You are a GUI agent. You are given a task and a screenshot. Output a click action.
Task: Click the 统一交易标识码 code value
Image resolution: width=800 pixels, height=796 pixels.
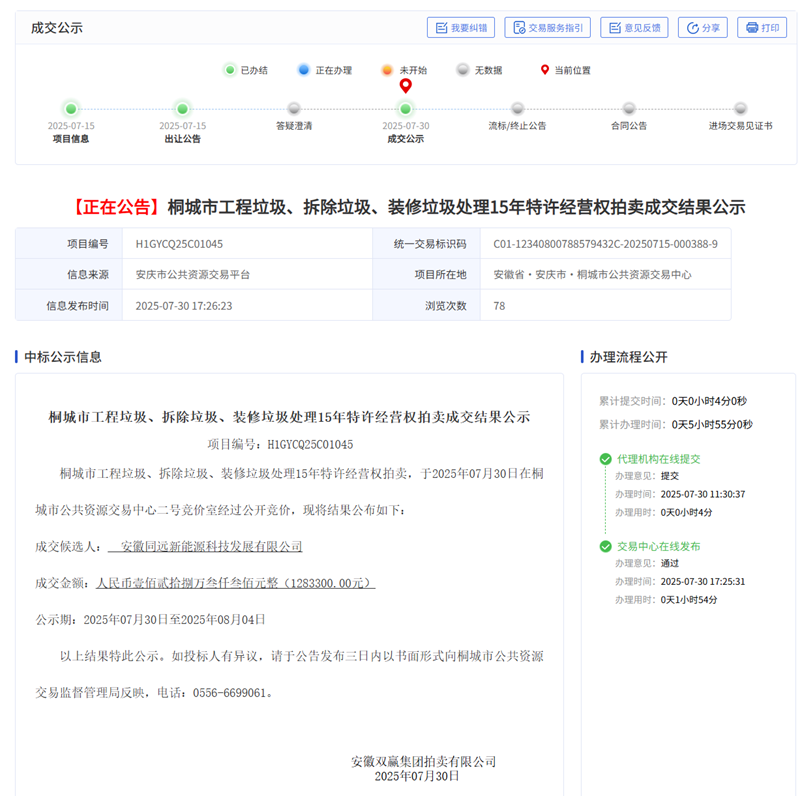[605, 244]
